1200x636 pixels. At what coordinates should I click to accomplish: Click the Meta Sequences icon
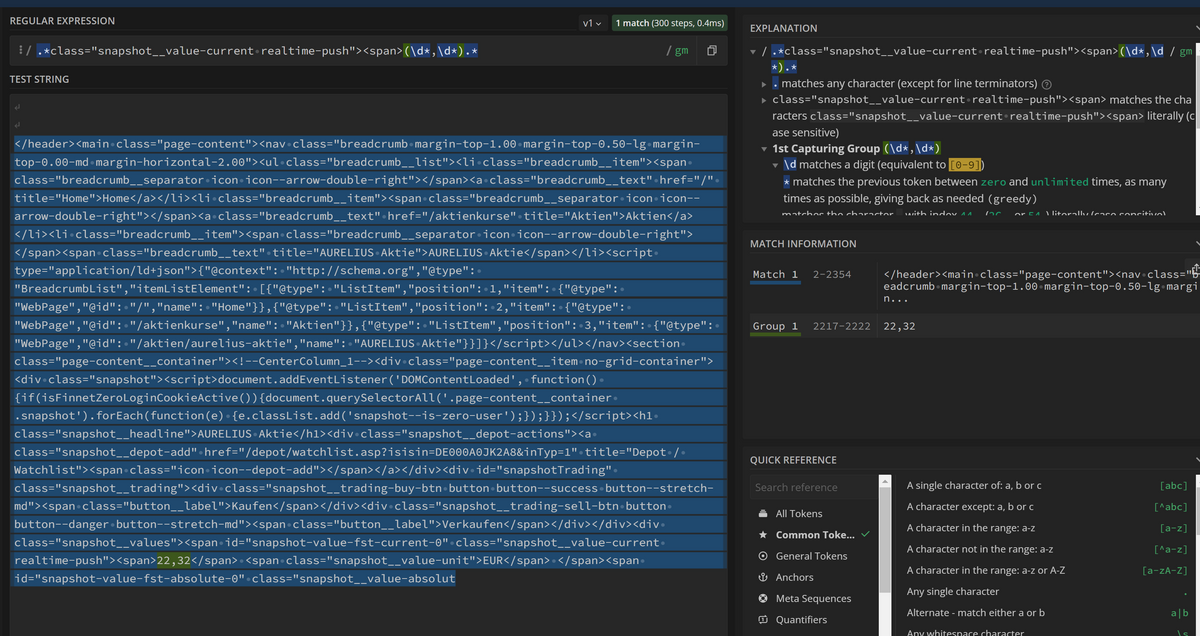click(764, 598)
